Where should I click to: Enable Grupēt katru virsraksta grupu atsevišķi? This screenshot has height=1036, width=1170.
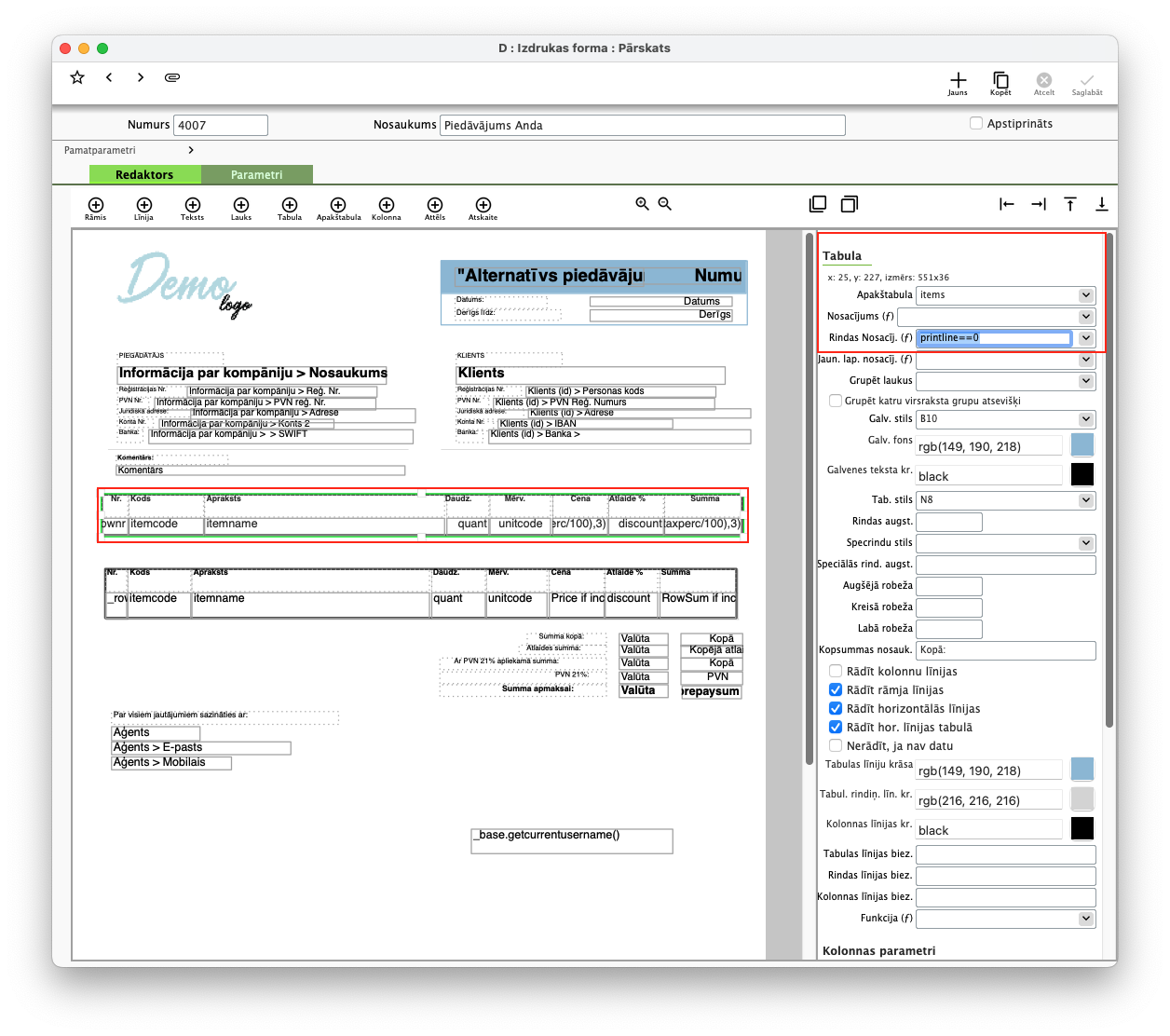[x=836, y=401]
